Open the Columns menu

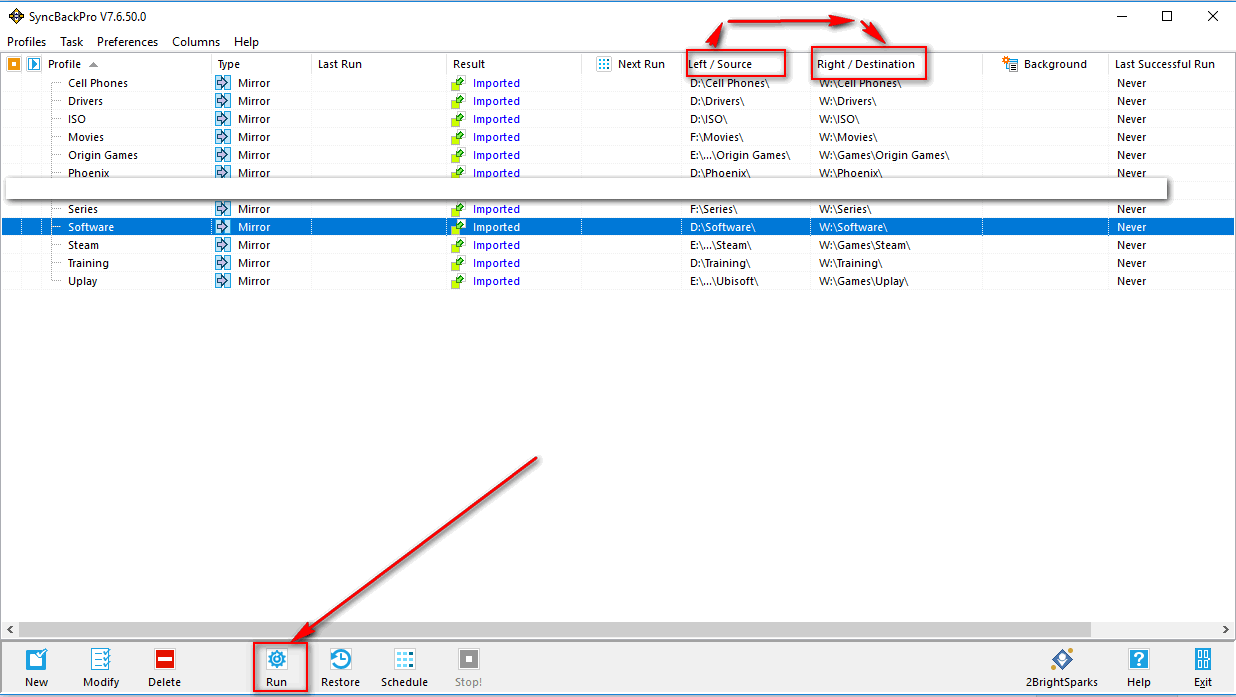(x=196, y=42)
